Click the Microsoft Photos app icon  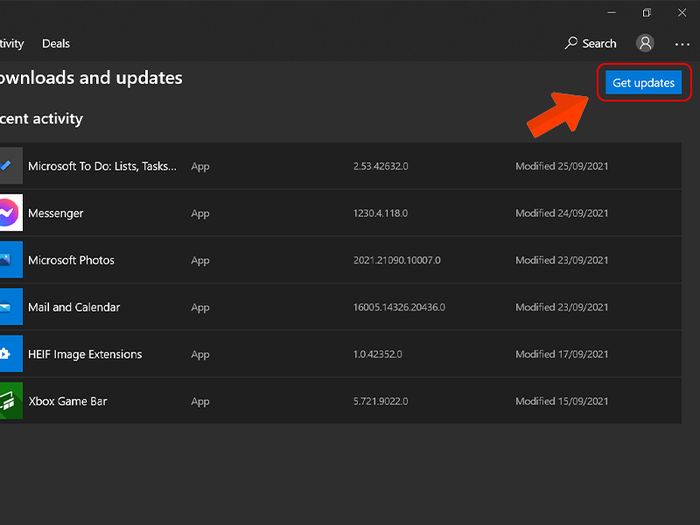coord(11,260)
